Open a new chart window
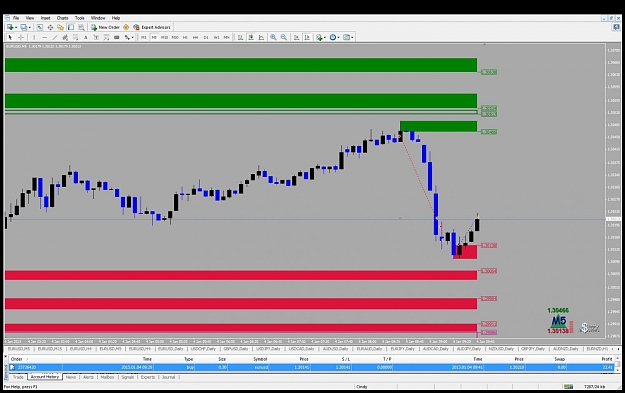This screenshot has height=393, width=625. click(x=10, y=27)
